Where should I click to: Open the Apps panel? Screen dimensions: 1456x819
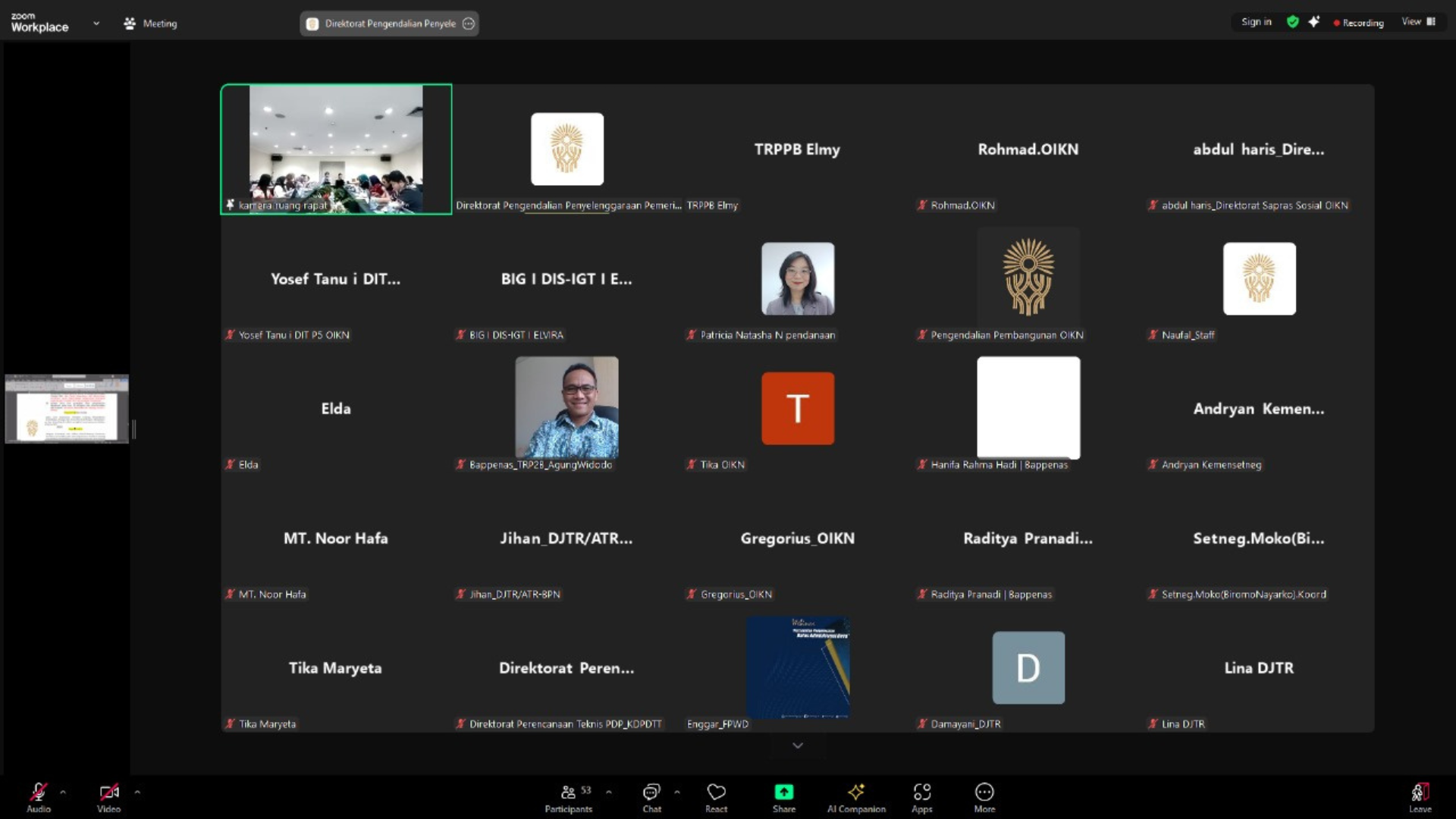click(x=922, y=798)
